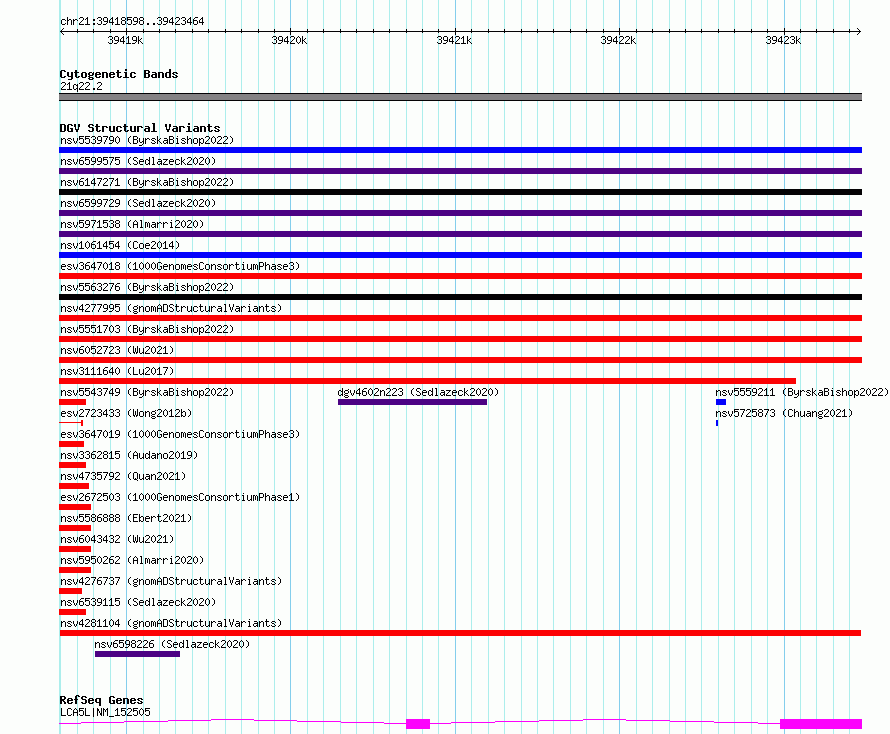The height and width of the screenshot is (734, 890).
Task: Click the thin red bracket glyph under esv2723433
Action: pos(71,423)
